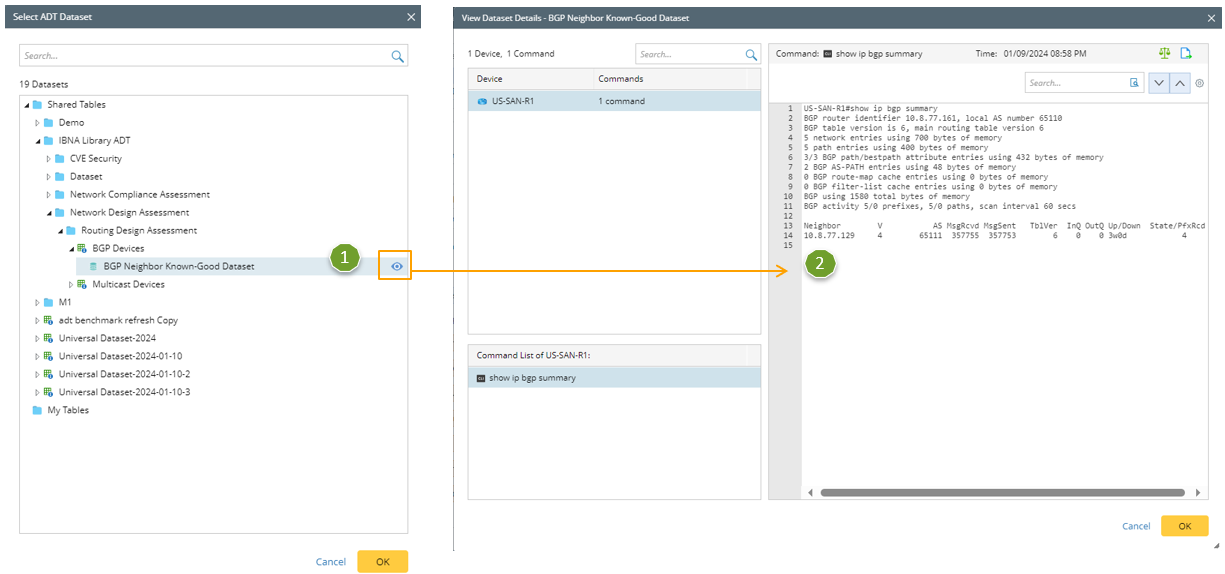The height and width of the screenshot is (574, 1225).
Task: Select show ip bgp summary command
Action: tap(531, 378)
